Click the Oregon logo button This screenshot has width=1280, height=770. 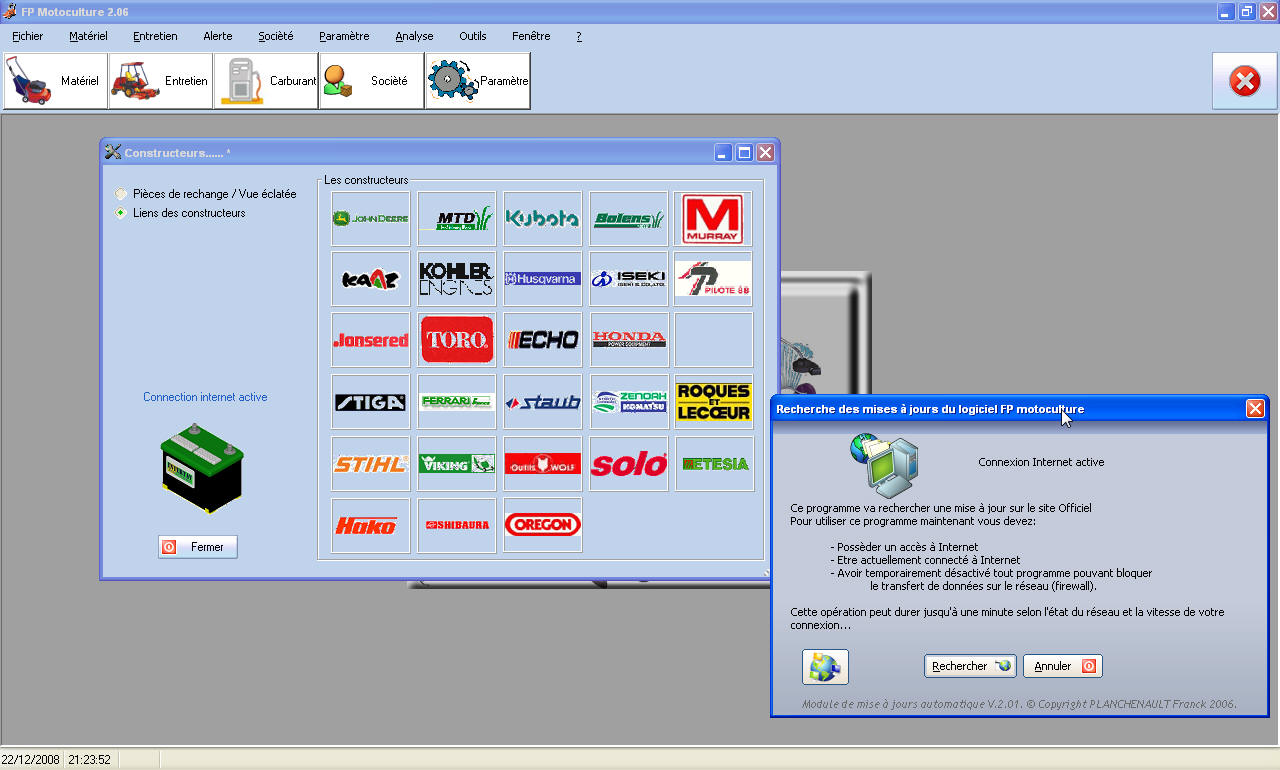(542, 525)
